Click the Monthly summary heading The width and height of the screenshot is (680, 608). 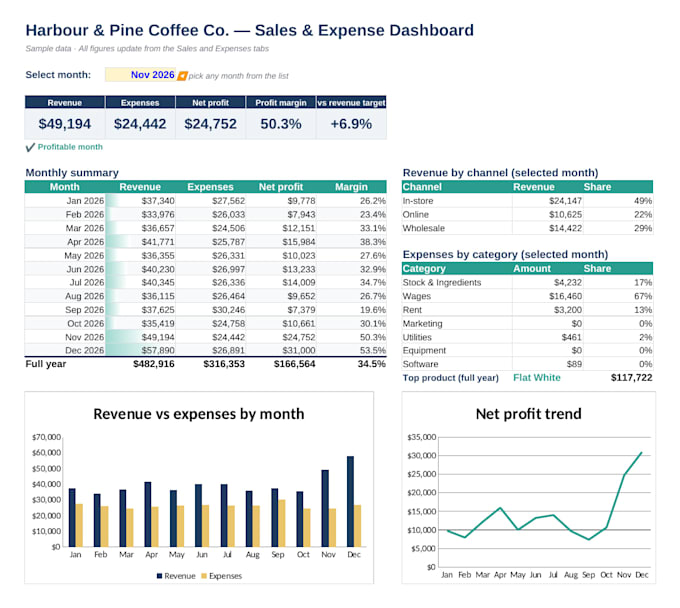point(72,173)
